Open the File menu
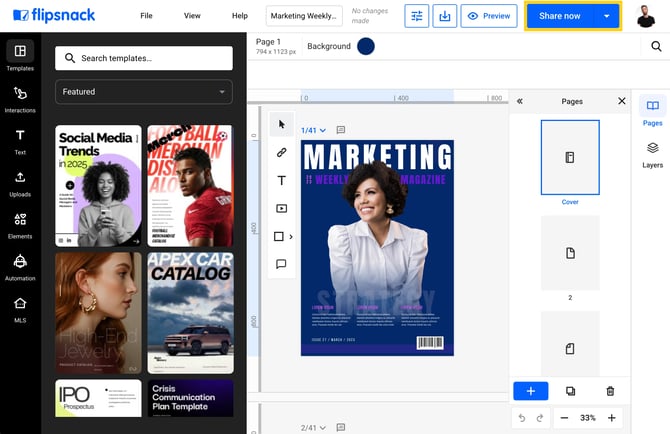 (x=147, y=16)
